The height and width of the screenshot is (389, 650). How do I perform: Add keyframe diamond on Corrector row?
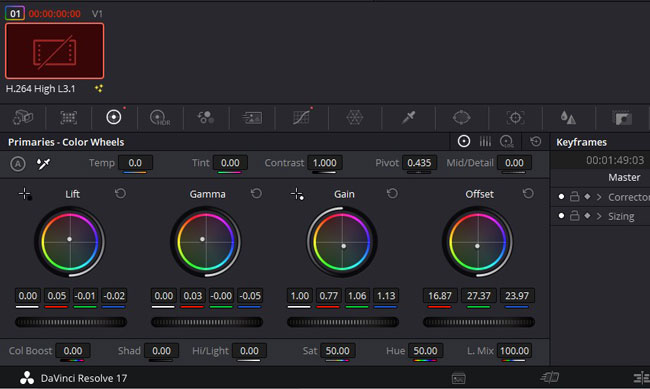pyautogui.click(x=587, y=197)
